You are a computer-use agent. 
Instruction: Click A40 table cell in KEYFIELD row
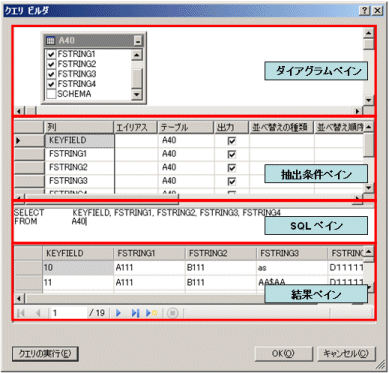pos(186,141)
